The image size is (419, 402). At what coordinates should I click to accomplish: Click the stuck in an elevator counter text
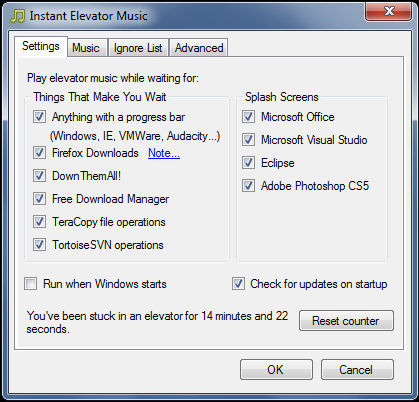click(x=157, y=322)
